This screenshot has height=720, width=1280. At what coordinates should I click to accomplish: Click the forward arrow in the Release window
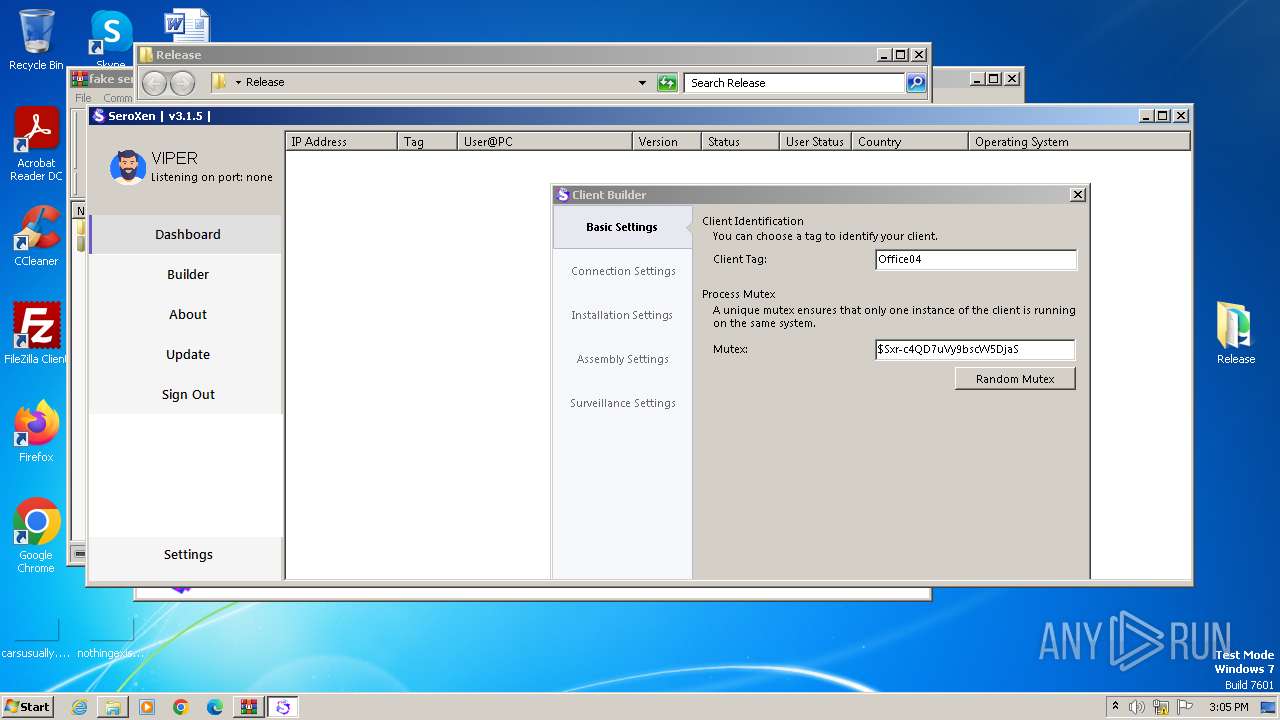182,83
